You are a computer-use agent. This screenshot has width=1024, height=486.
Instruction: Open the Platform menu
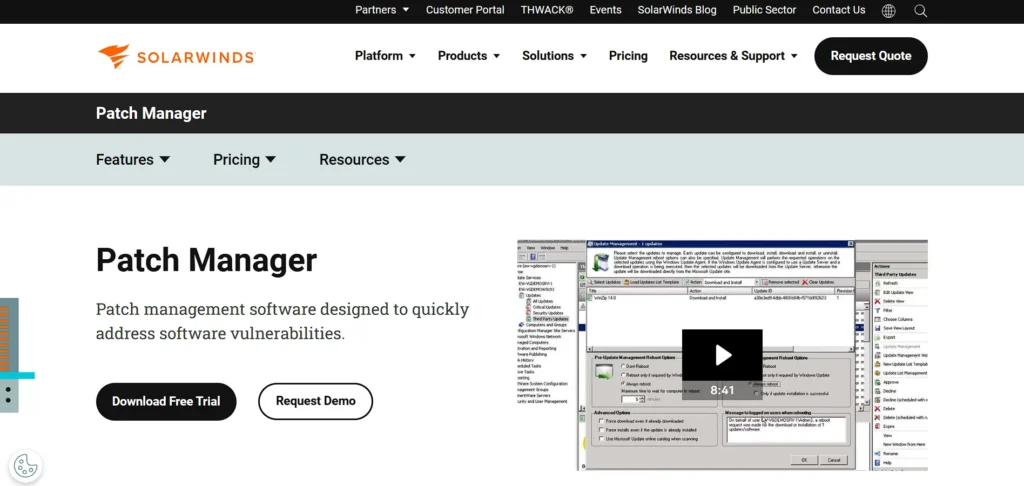(x=385, y=56)
